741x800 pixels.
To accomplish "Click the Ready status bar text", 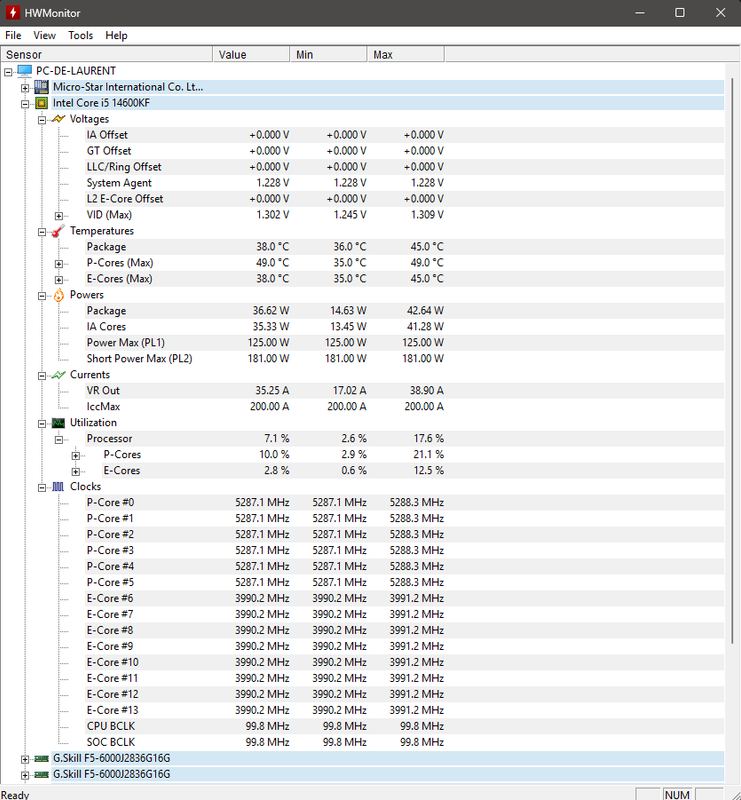I will (15, 794).
